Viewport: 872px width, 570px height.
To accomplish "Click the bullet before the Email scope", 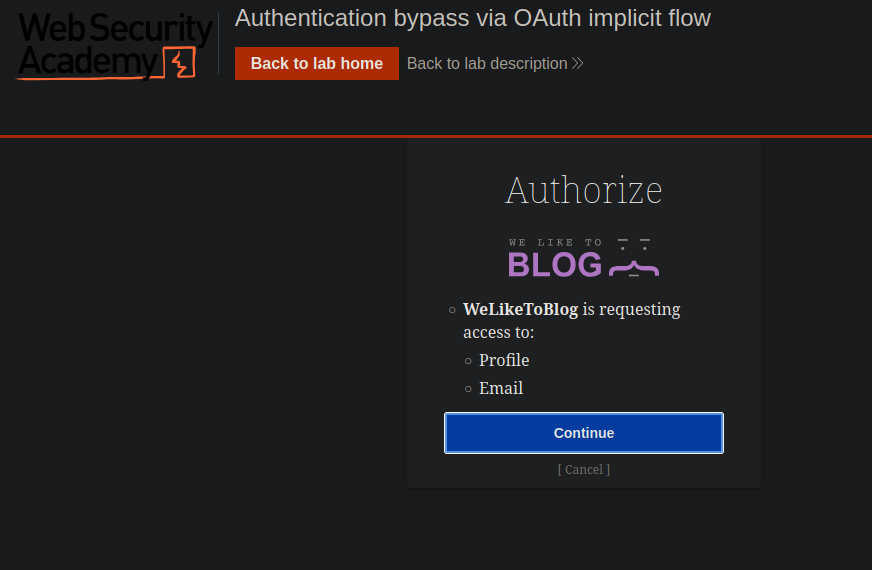I will point(468,389).
